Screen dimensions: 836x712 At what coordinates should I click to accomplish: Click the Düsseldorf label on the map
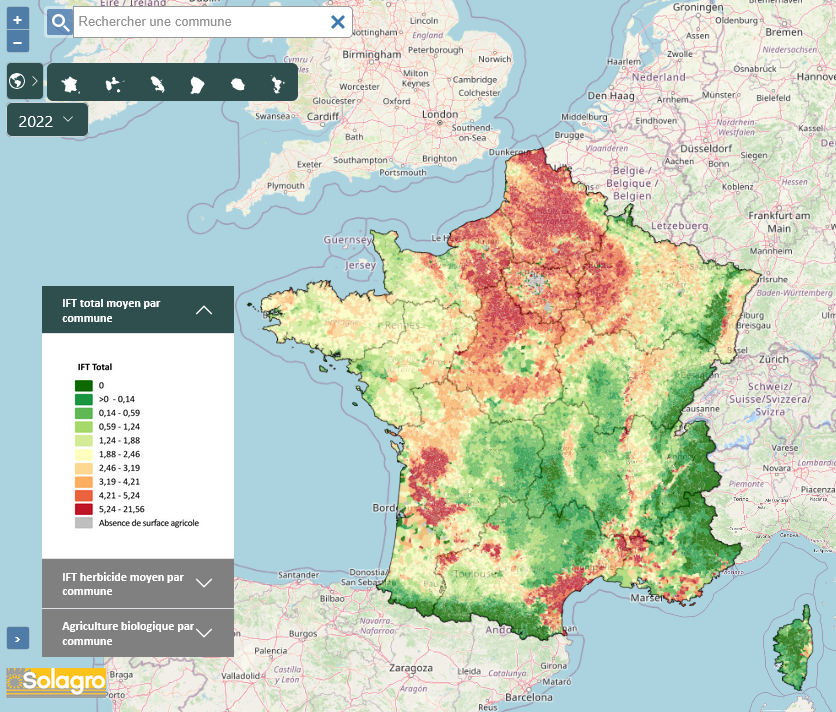click(x=706, y=149)
